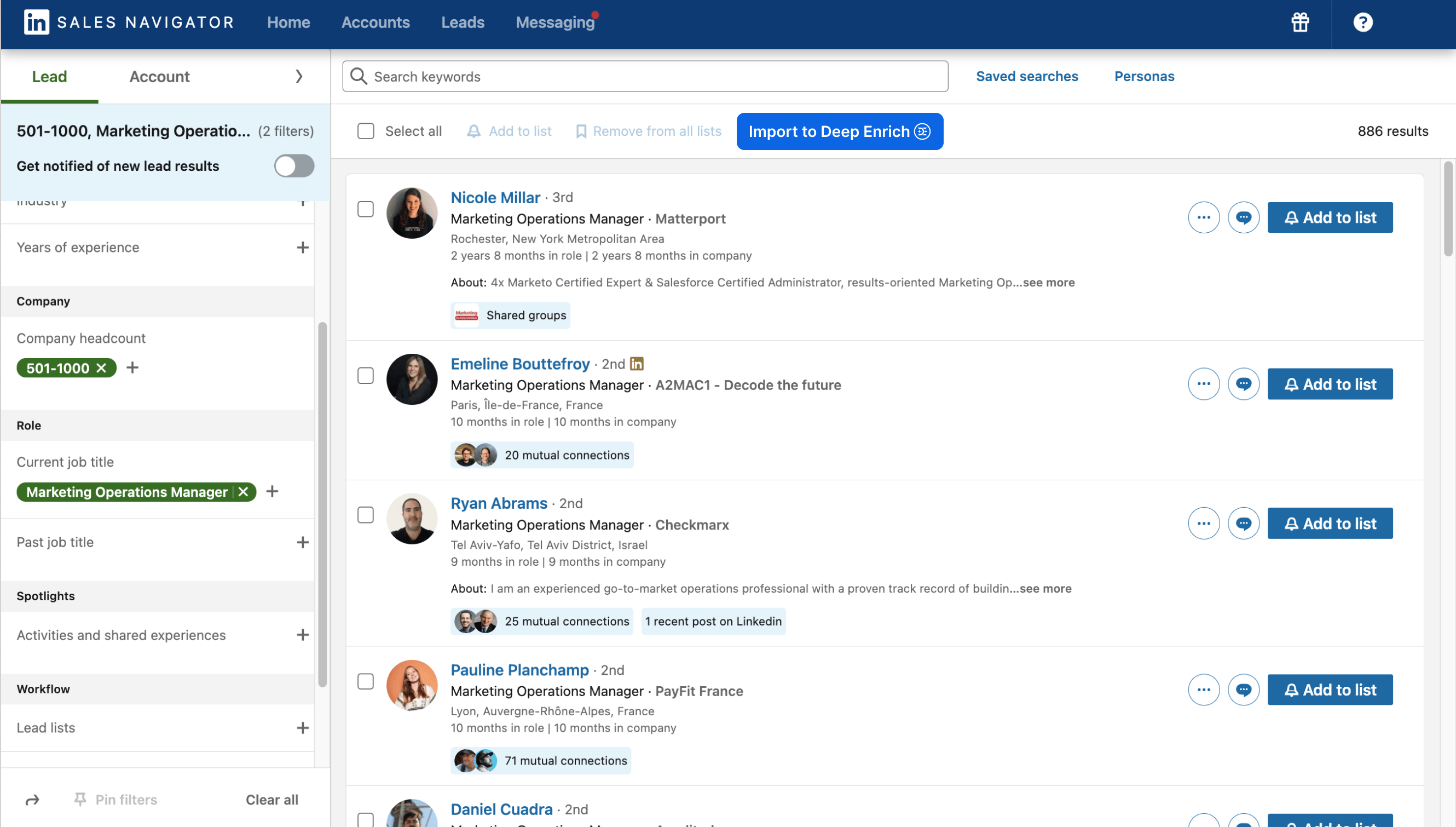This screenshot has width=1456, height=827.
Task: Open Pauline's 71 mutual connections avatars
Action: 476,761
